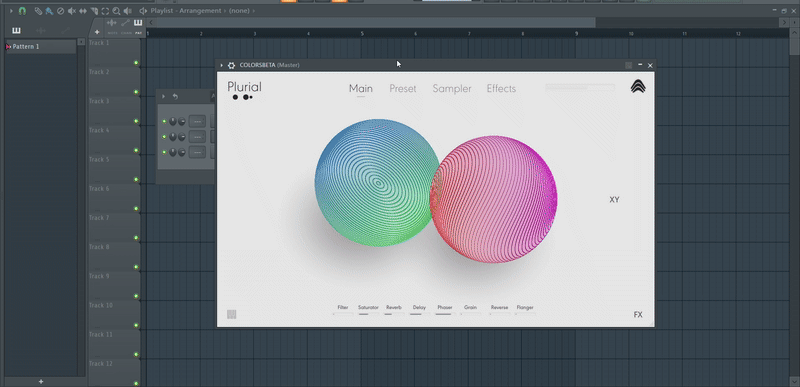800x387 pixels.
Task: Click the Filter effect slider
Action: coord(343,314)
